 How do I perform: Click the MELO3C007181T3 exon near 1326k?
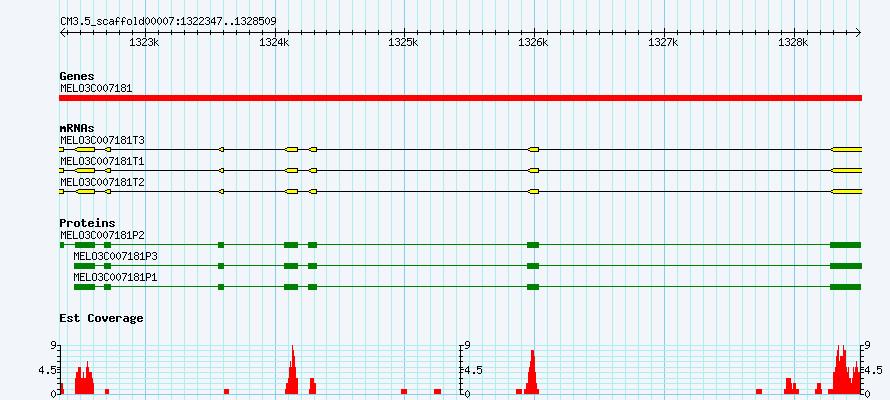(533, 149)
